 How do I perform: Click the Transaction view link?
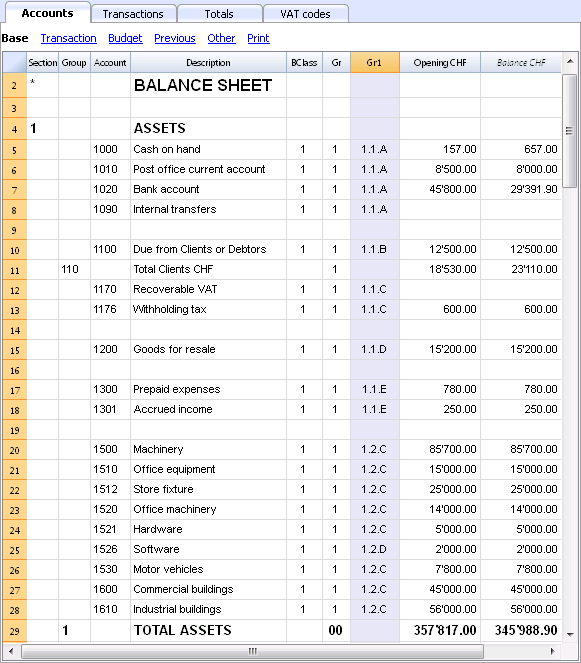click(x=69, y=38)
